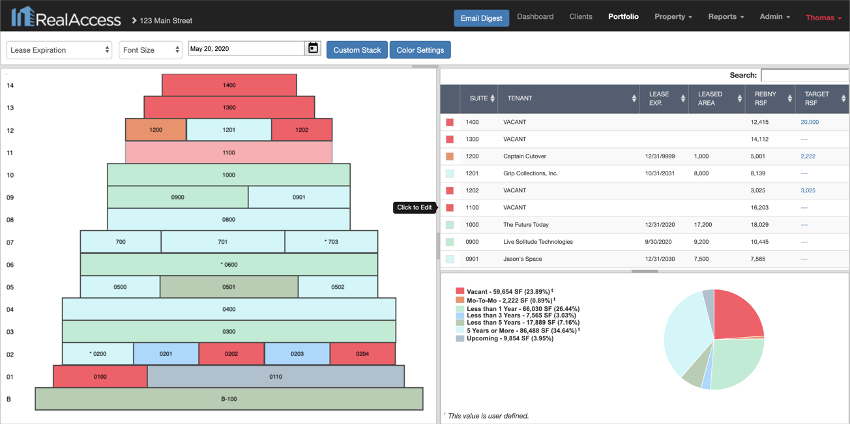The width and height of the screenshot is (850, 424).
Task: Open the Clients navigation item
Action: click(x=581, y=17)
